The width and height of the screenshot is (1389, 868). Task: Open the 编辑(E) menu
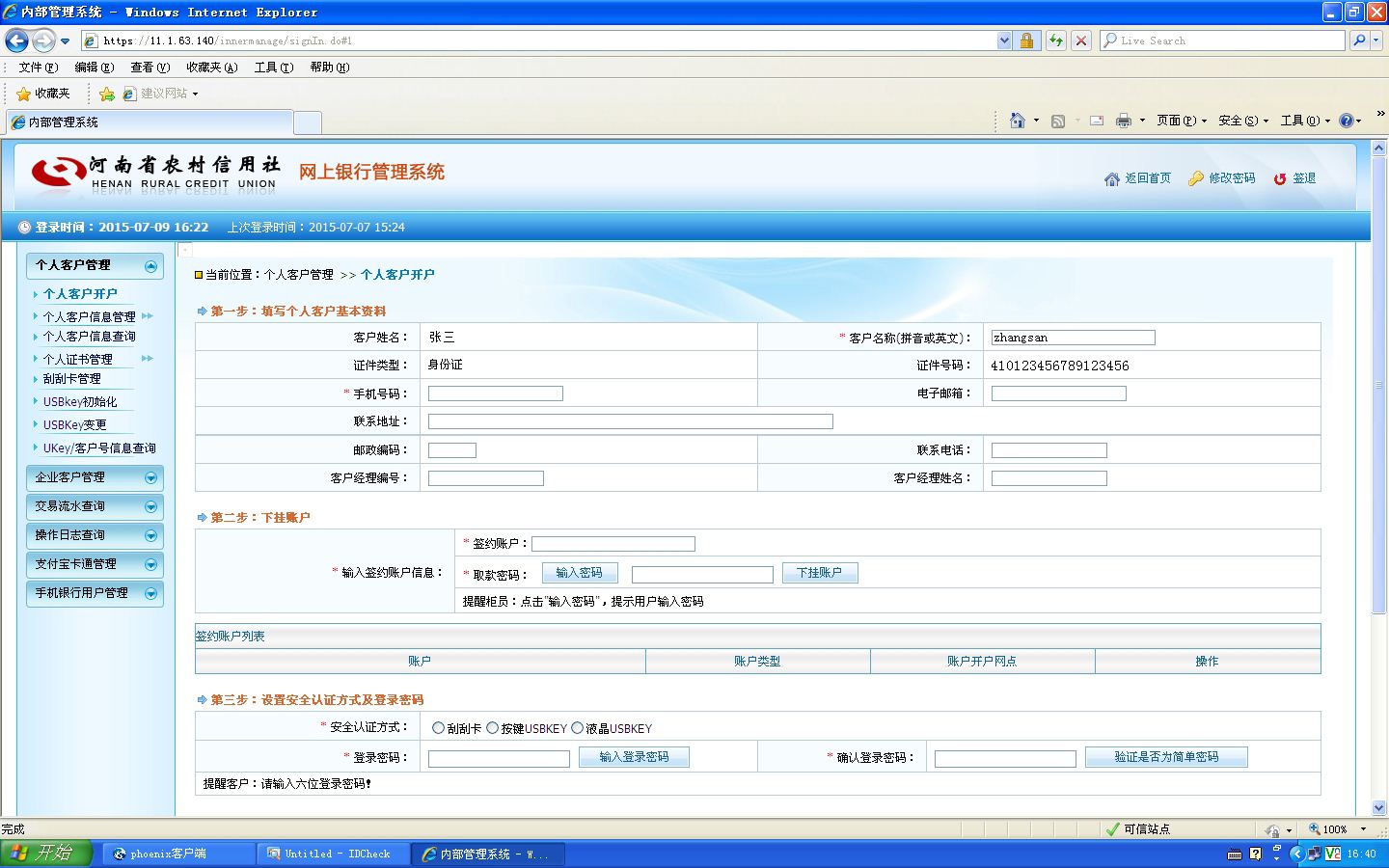[95, 68]
